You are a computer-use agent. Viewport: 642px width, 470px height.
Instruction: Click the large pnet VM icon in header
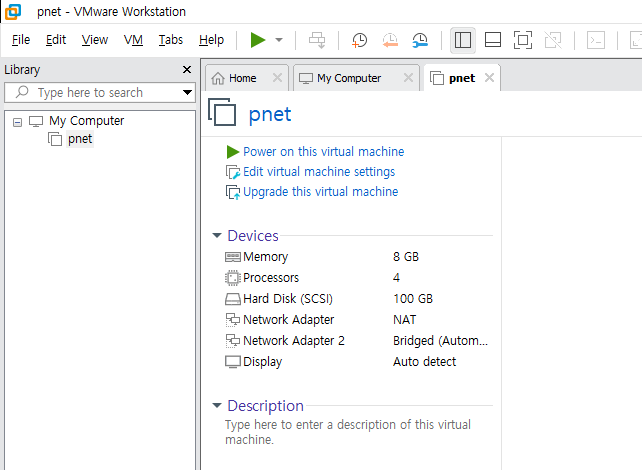(x=222, y=112)
